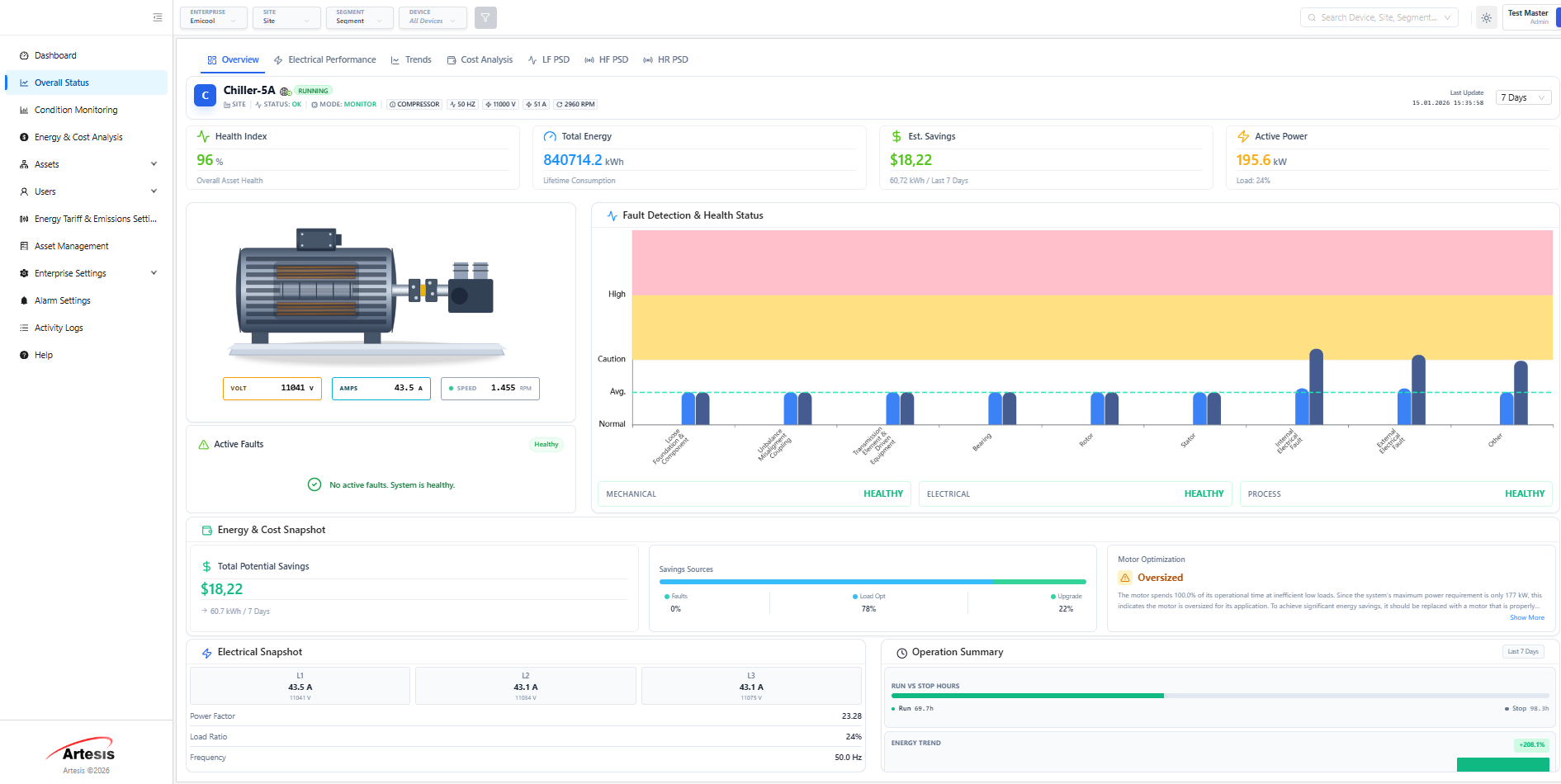
Task: Expand the Enterprise Settings sidebar submenu
Action: point(154,273)
